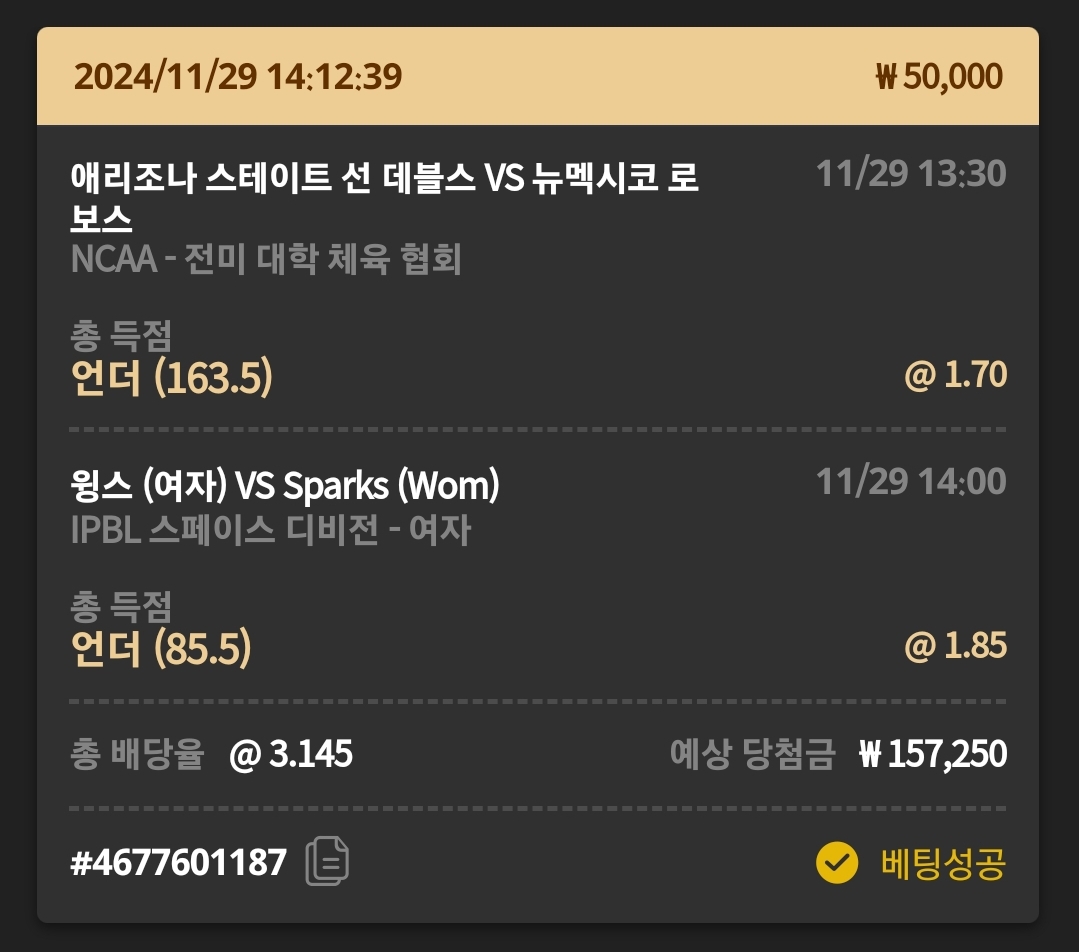Viewport: 1079px width, 952px height.
Task: Click bet ID #4677601187
Action: [179, 862]
